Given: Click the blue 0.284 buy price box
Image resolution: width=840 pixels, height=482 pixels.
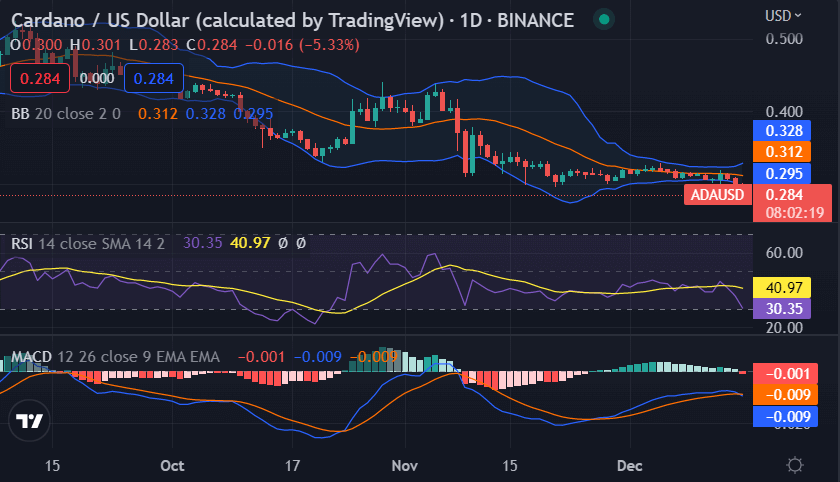Looking at the screenshot, I should 154,78.
